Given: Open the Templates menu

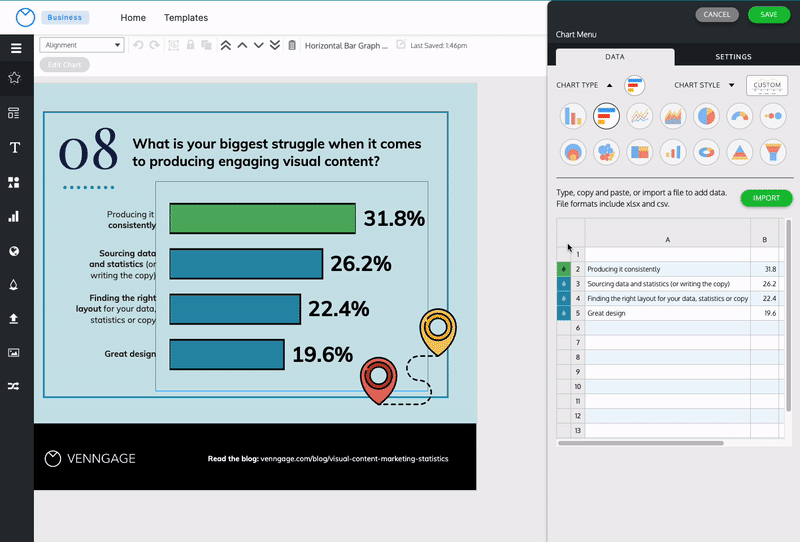Looking at the screenshot, I should click(186, 18).
